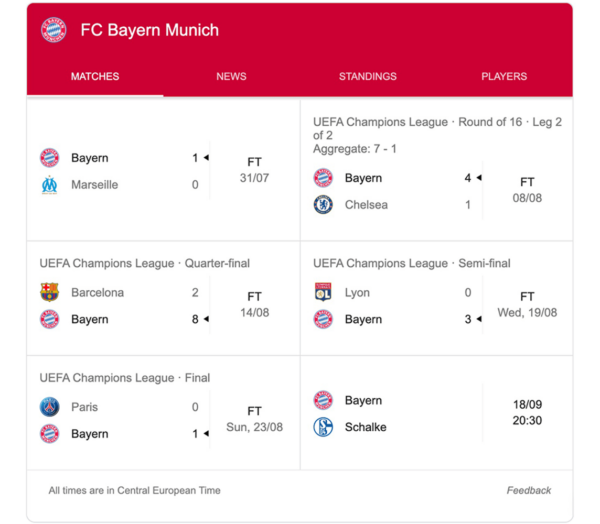Click the Barcelona club crest
Screen dimensions: 600x524
tap(49, 293)
